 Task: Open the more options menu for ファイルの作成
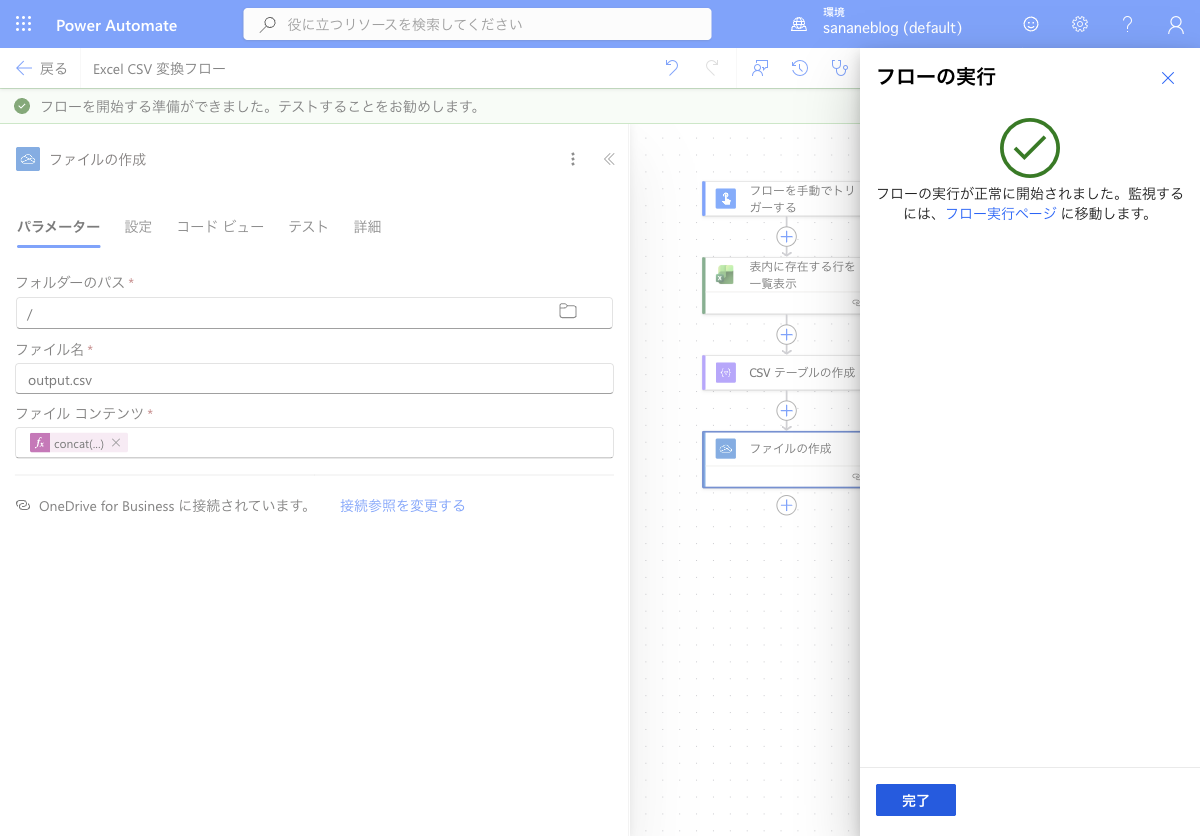point(573,159)
